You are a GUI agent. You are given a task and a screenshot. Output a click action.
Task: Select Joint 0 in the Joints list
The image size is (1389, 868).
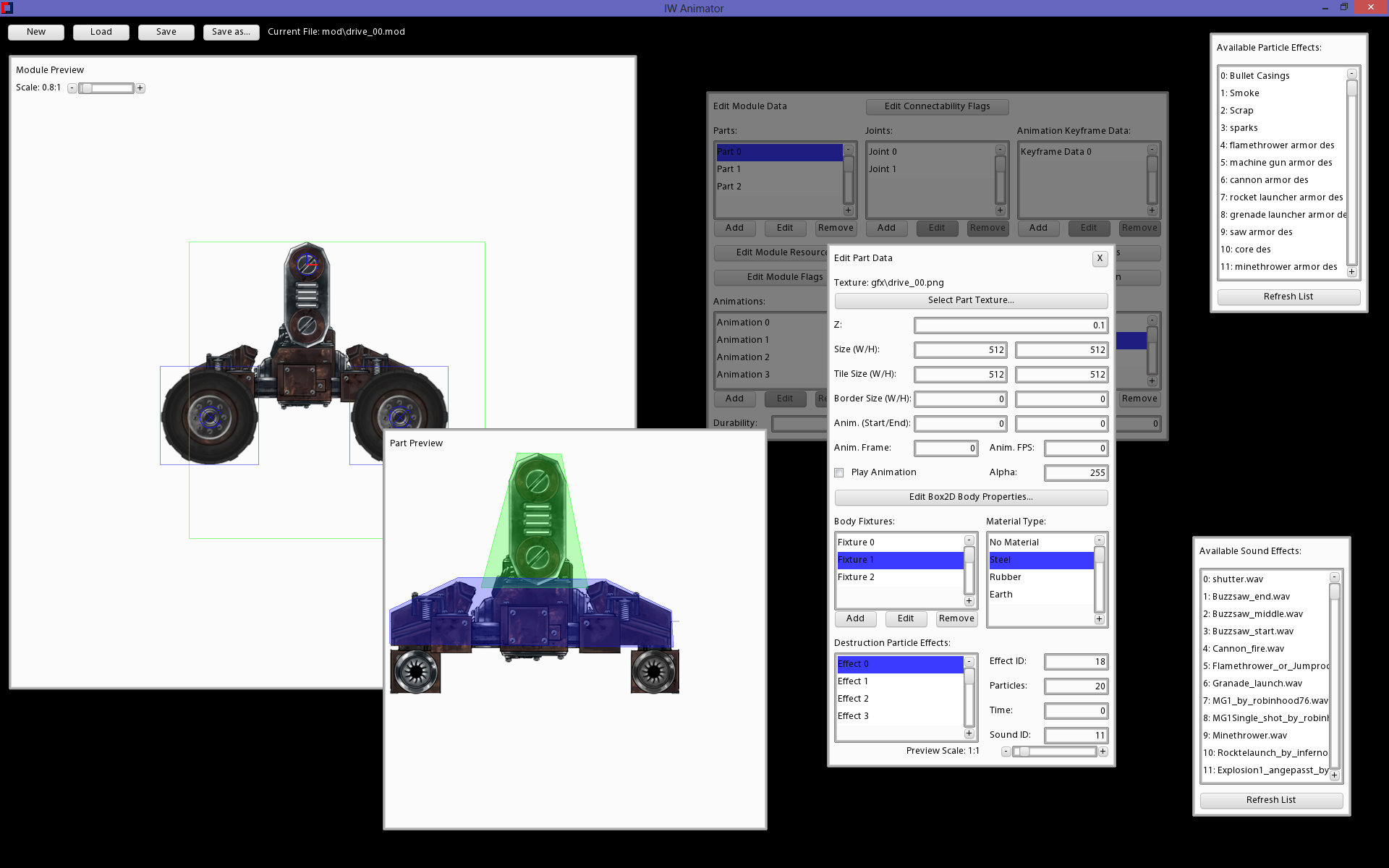pos(883,151)
